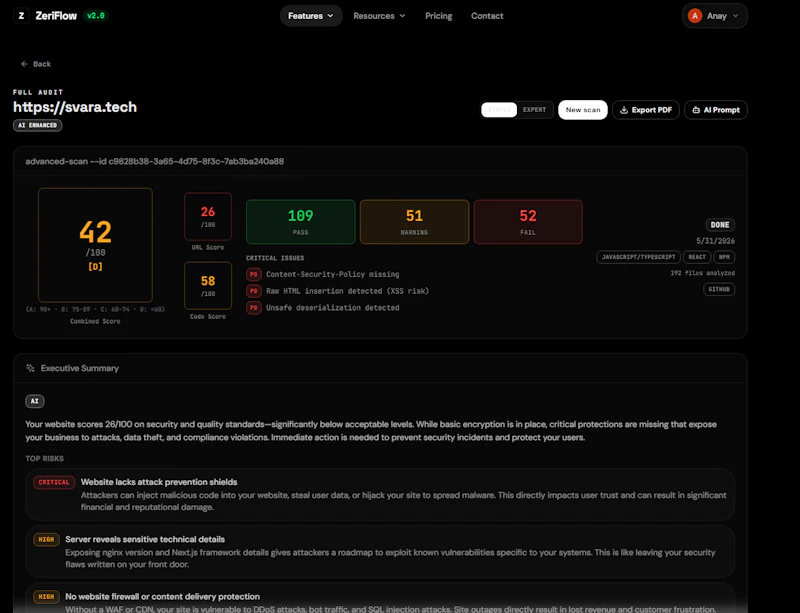The width and height of the screenshot is (800, 613).
Task: Open Raw HTML insertion detected issue
Action: pos(347,291)
